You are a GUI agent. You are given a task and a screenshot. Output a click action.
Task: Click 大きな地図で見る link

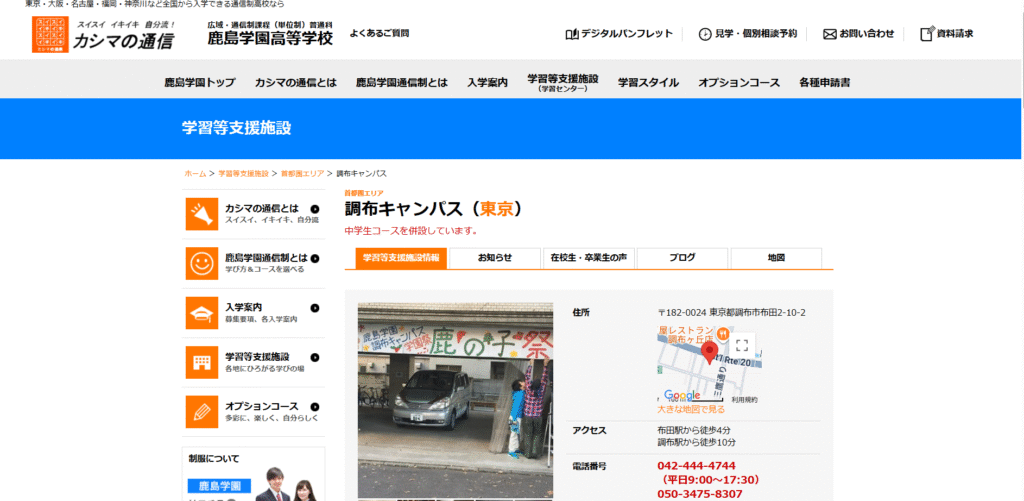point(691,409)
